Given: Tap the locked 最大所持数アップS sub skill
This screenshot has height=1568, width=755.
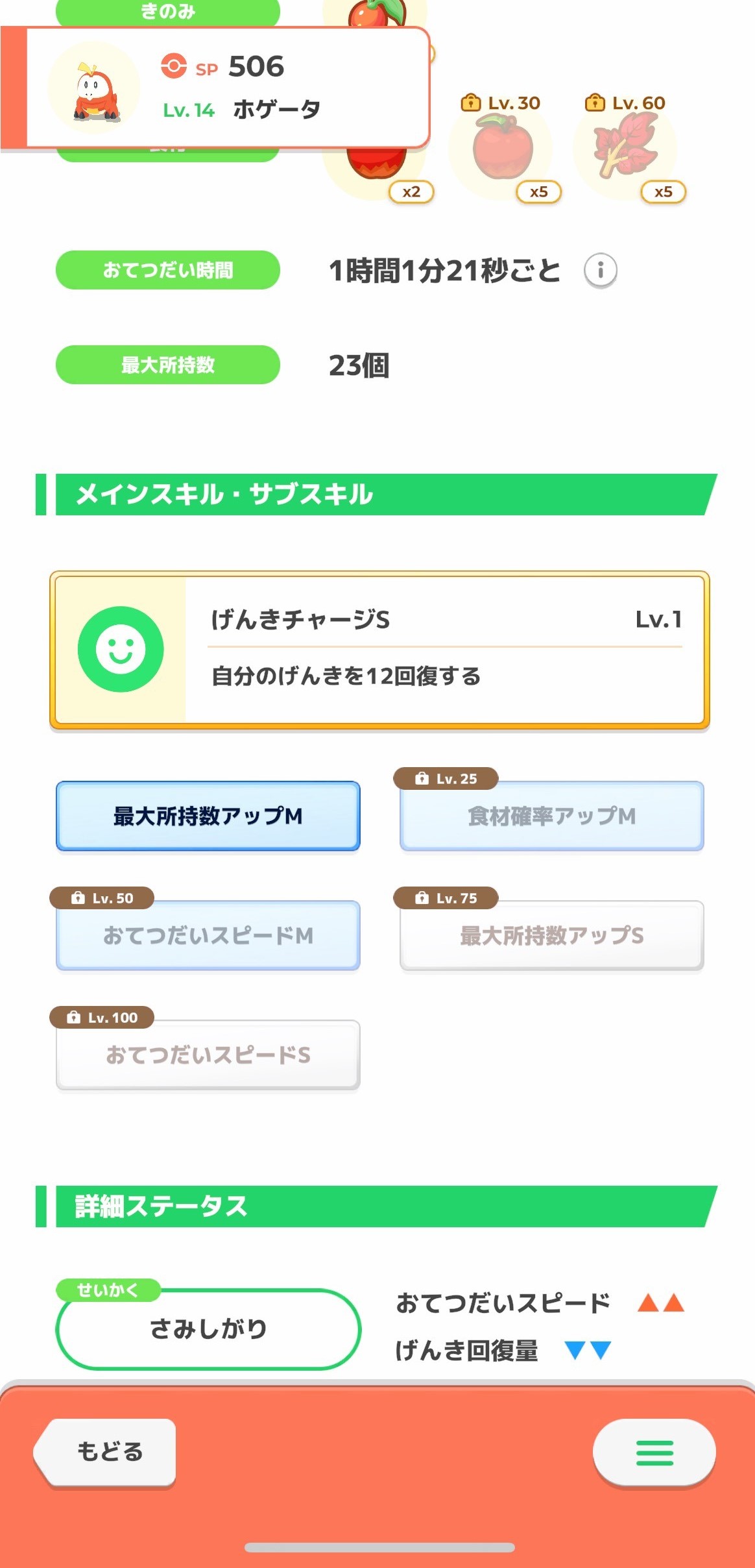Looking at the screenshot, I should click(x=551, y=935).
